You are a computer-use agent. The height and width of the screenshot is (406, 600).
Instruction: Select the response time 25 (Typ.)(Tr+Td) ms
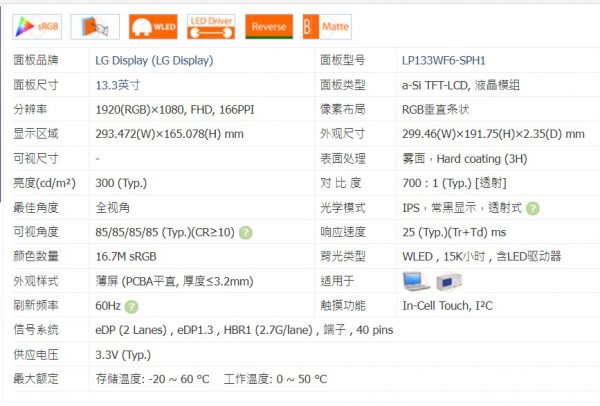pos(454,232)
